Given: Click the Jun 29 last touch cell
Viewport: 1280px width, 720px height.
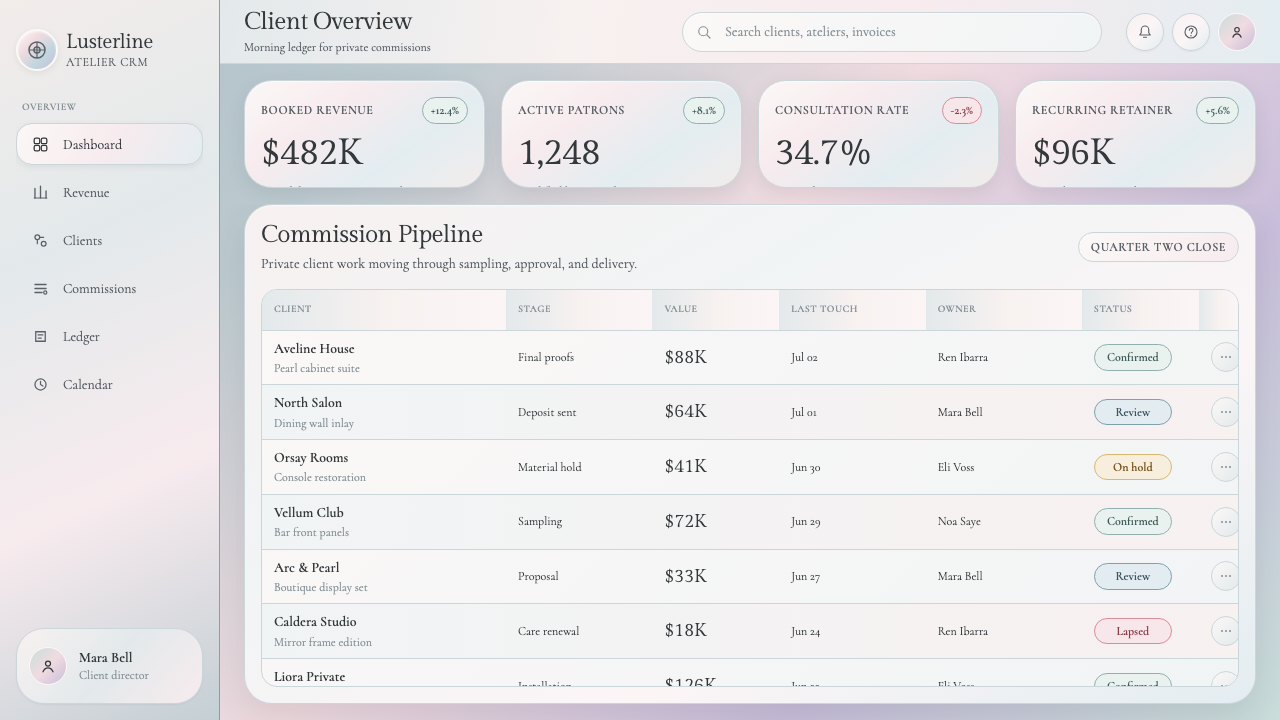Looking at the screenshot, I should coord(805,521).
